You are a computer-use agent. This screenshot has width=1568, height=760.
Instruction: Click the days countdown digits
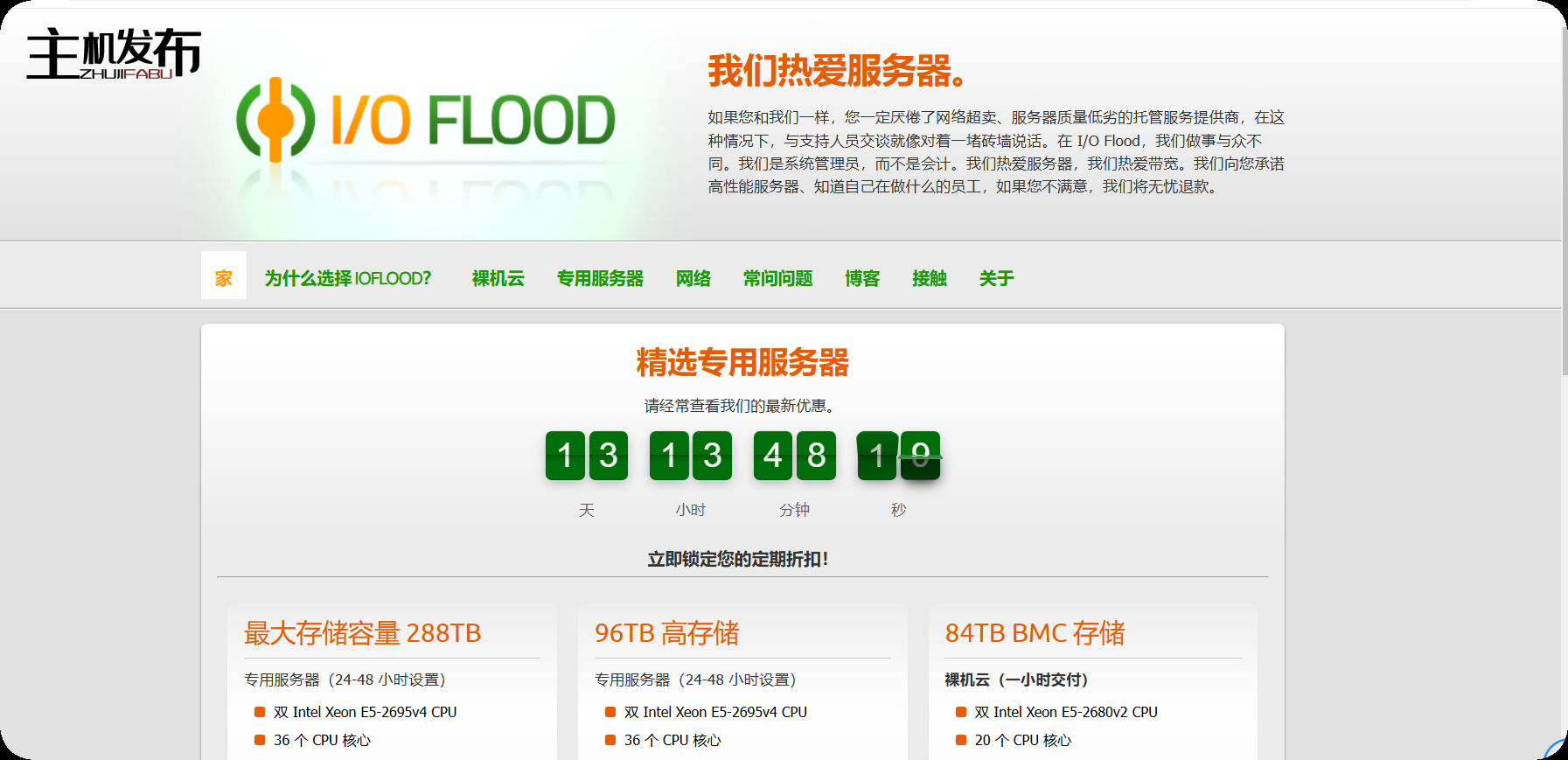[x=587, y=456]
